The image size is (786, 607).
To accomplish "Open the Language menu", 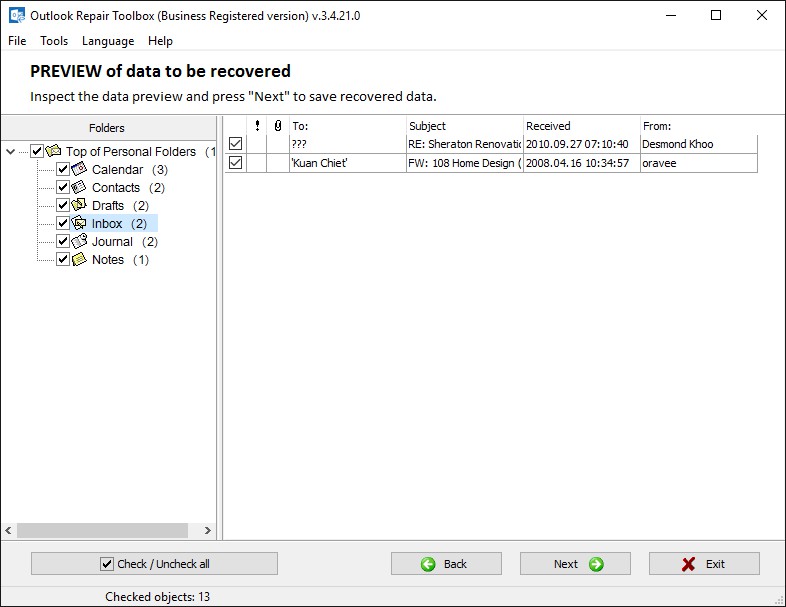I will point(108,41).
